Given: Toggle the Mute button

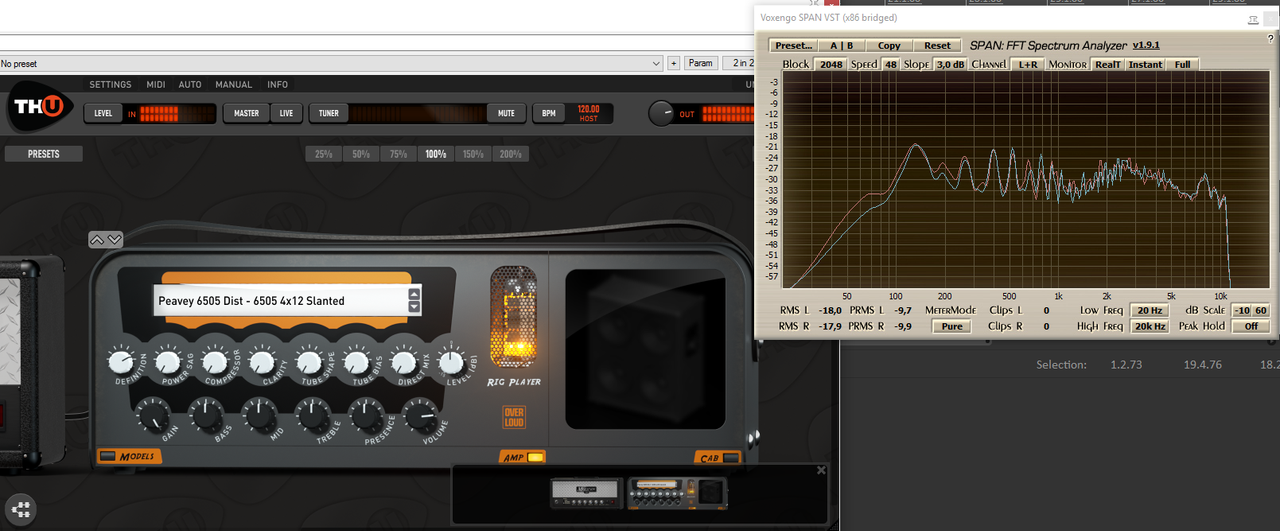Looking at the screenshot, I should coord(507,113).
